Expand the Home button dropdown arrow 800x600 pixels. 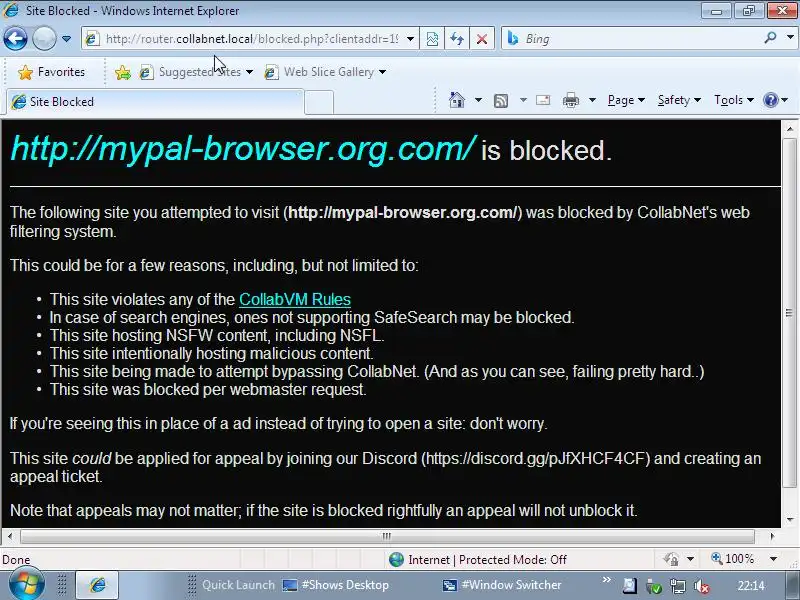pyautogui.click(x=478, y=100)
